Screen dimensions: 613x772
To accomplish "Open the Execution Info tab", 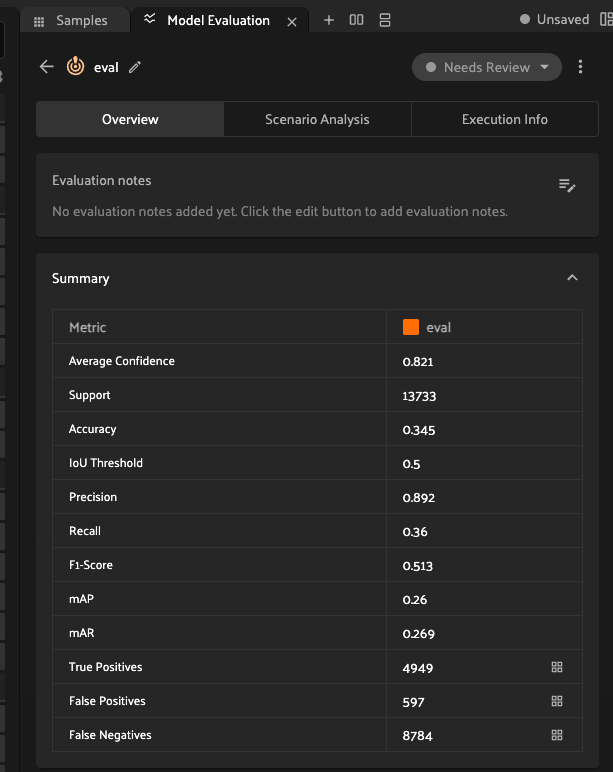I will click(x=505, y=119).
